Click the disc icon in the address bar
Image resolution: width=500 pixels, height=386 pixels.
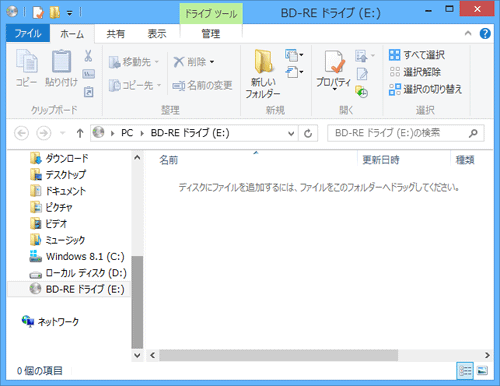click(98, 133)
